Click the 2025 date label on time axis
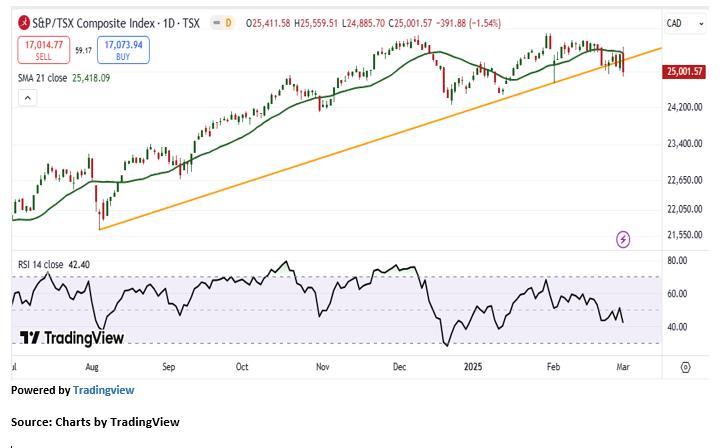This screenshot has height=448, width=723. click(x=476, y=367)
